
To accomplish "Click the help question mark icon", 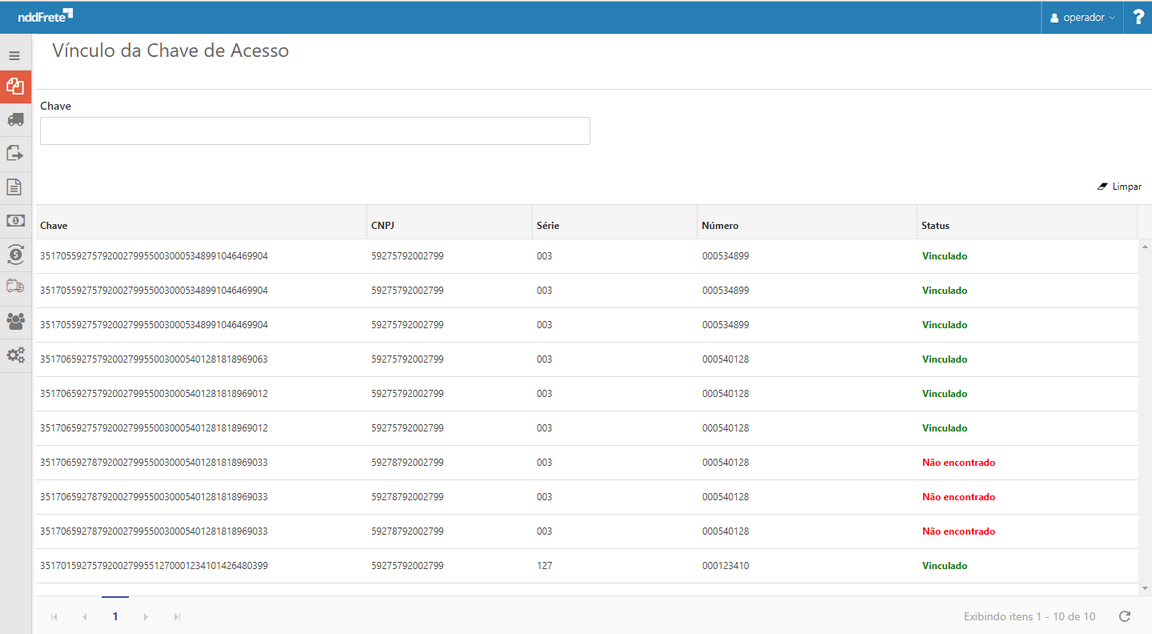I will click(1138, 17).
